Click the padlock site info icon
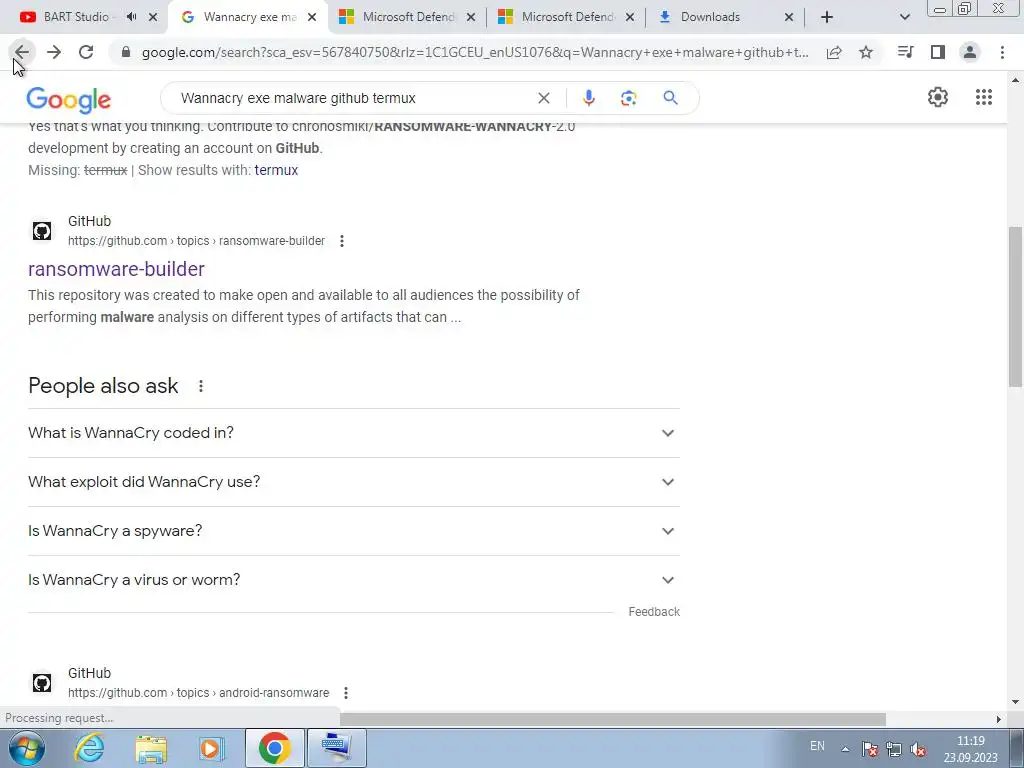1024x768 pixels. click(126, 52)
